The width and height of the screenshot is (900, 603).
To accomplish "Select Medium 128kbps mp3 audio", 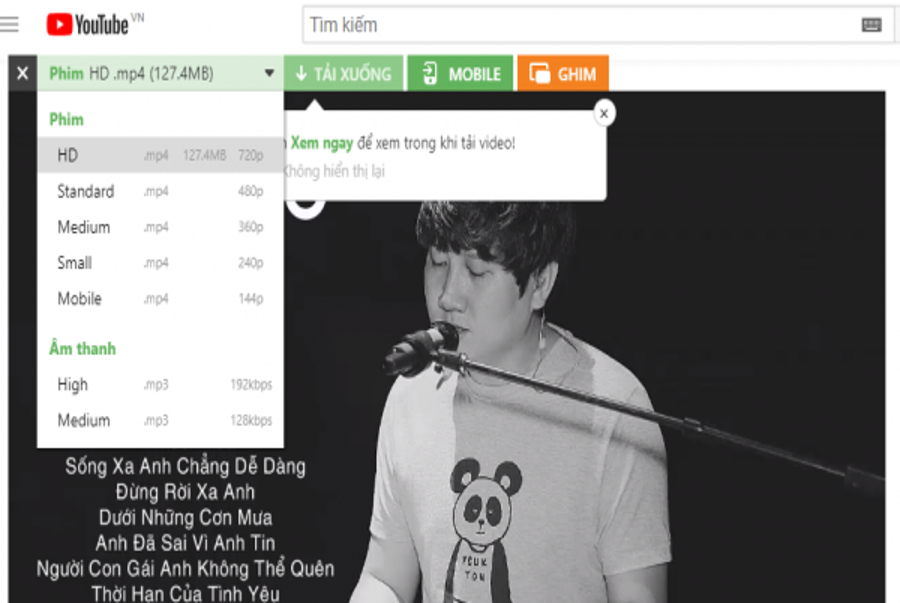I will tap(160, 420).
